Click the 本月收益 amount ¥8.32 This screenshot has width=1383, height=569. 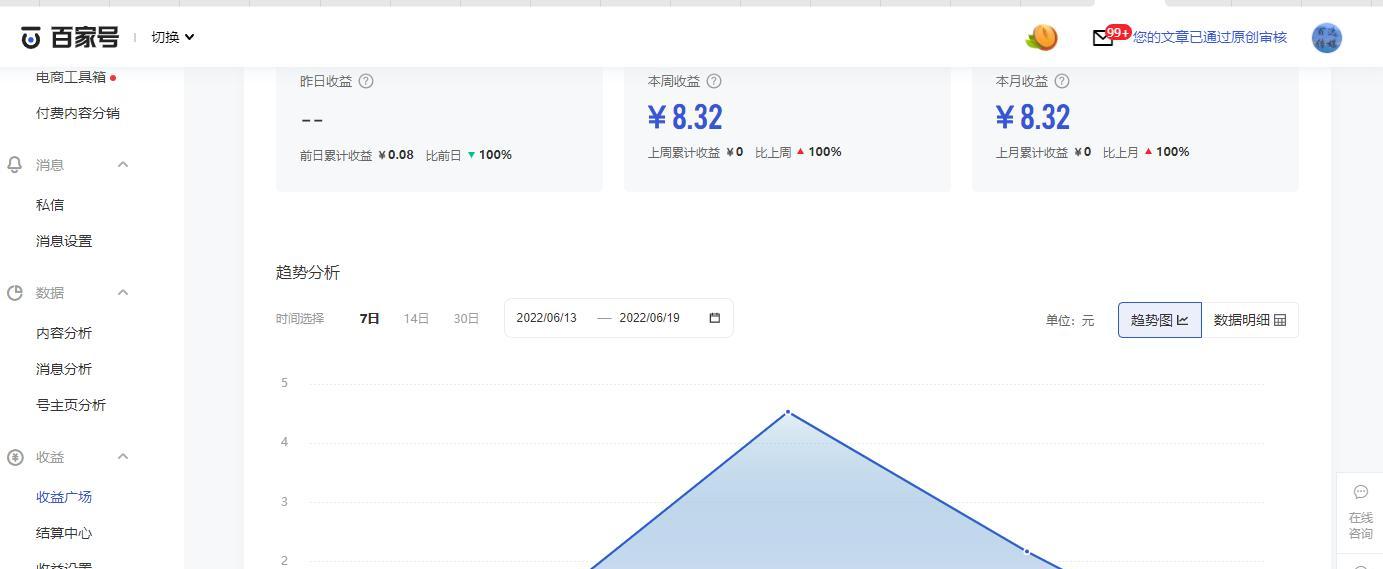click(x=1033, y=117)
